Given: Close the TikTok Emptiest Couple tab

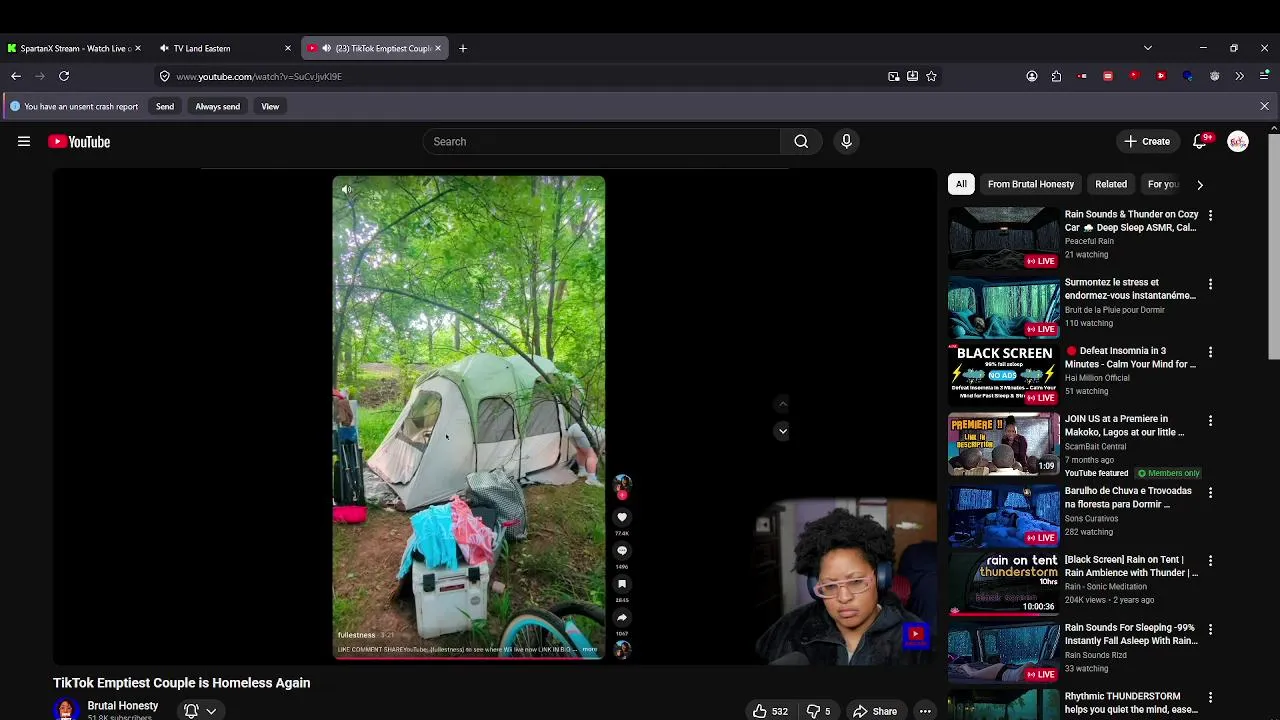Looking at the screenshot, I should 437,48.
